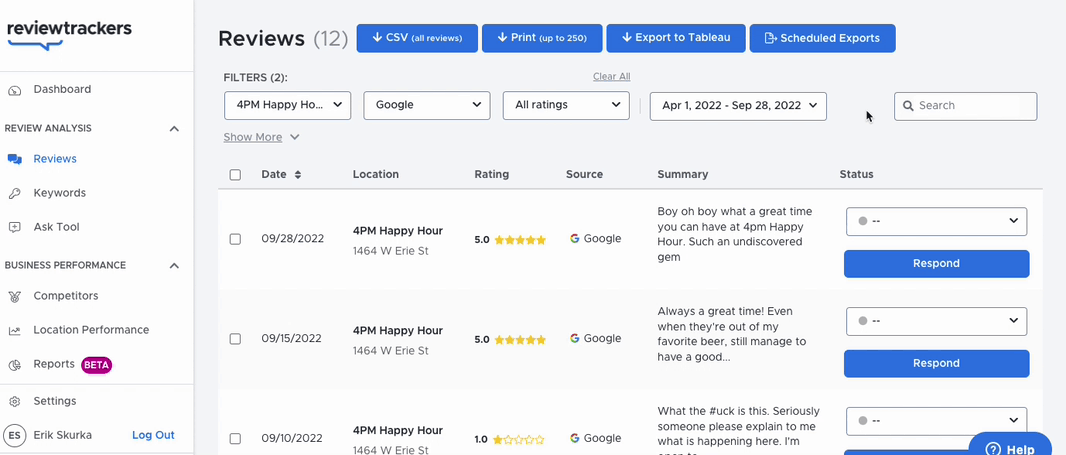
Task: Open the date range dropdown
Action: coord(738,106)
